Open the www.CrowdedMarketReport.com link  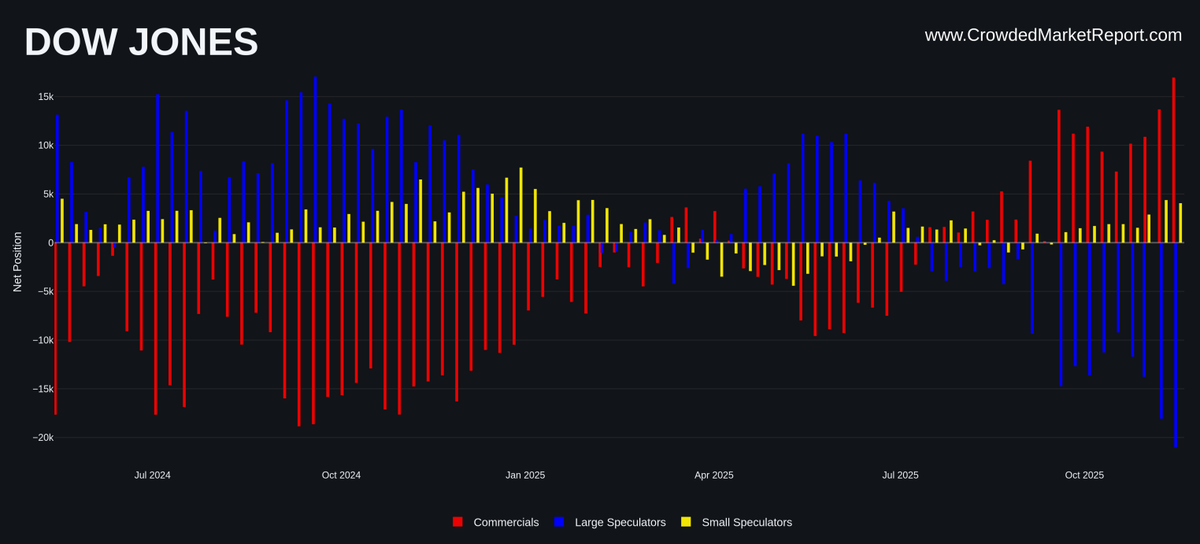point(1053,35)
